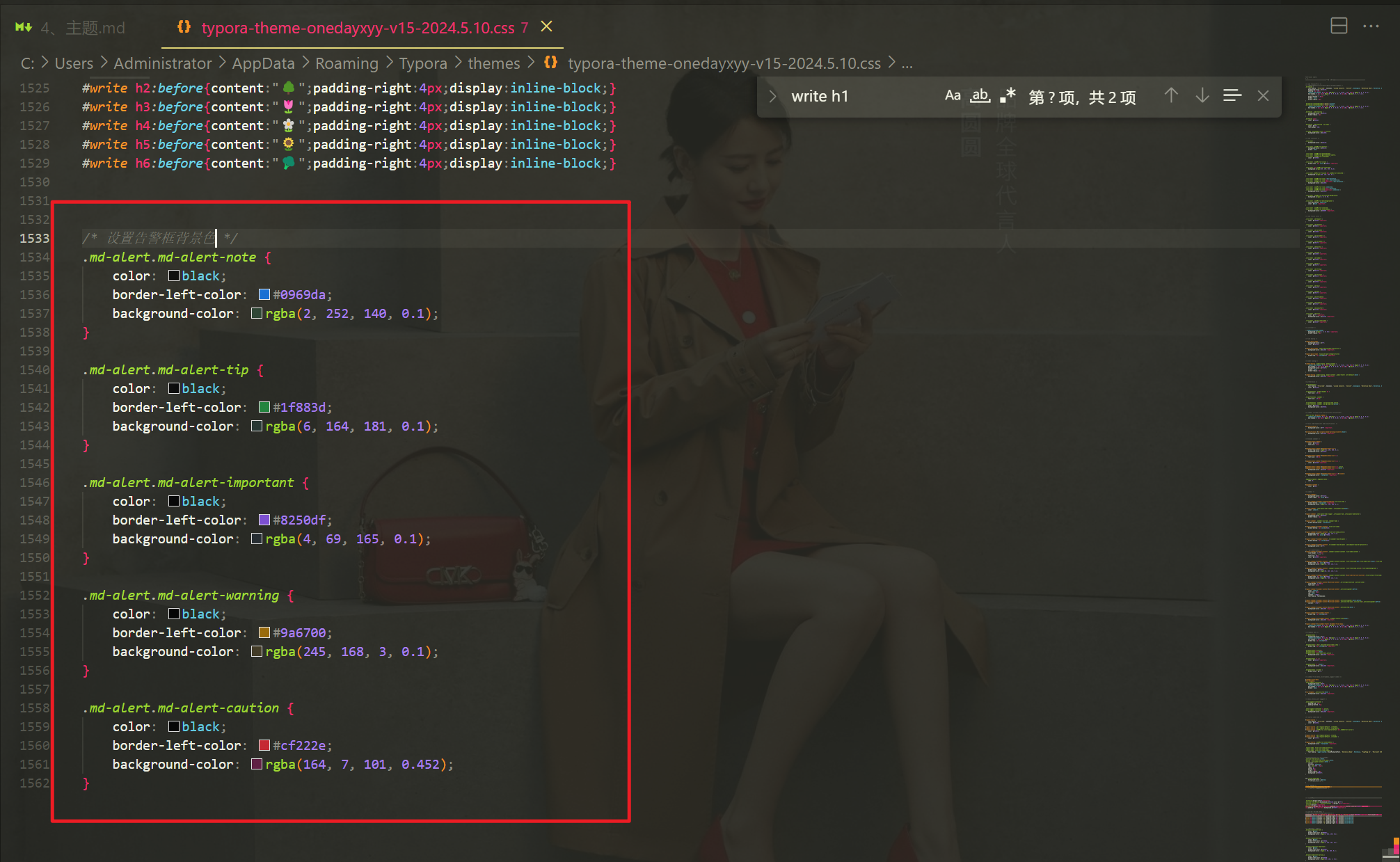Image resolution: width=1400 pixels, height=862 pixels.
Task: Click the css braces icon on active tab
Action: pyautogui.click(x=184, y=27)
